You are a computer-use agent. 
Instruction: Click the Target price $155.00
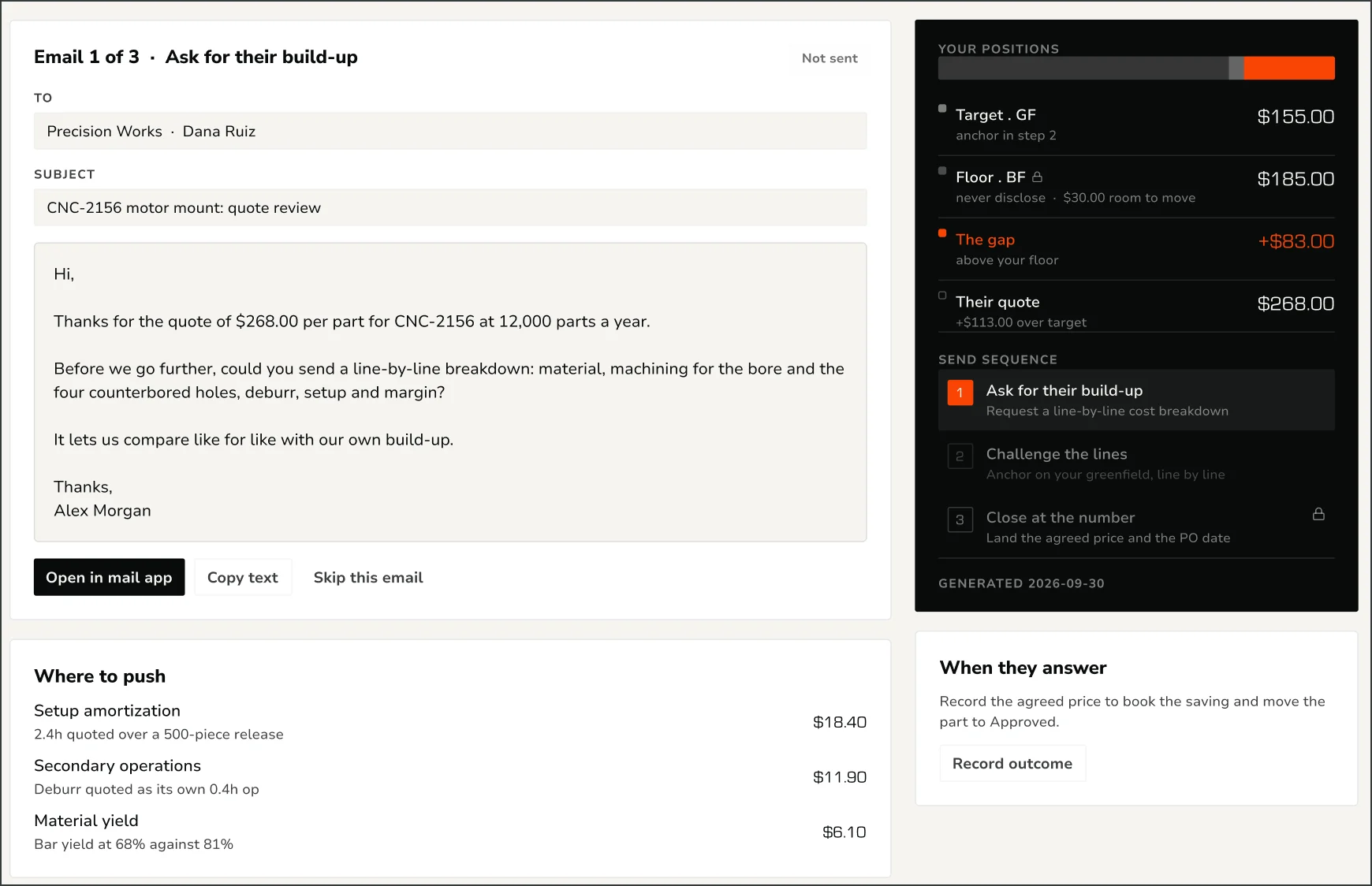pos(1296,117)
